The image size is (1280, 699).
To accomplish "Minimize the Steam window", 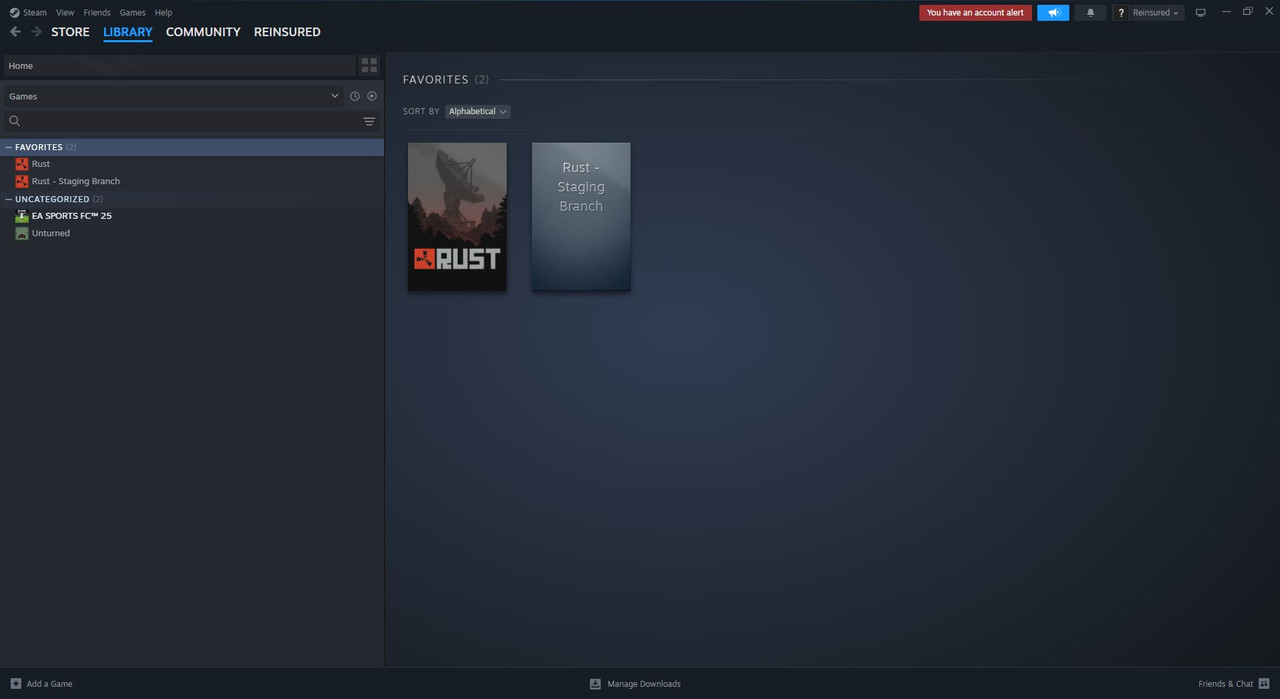I will coord(1226,12).
